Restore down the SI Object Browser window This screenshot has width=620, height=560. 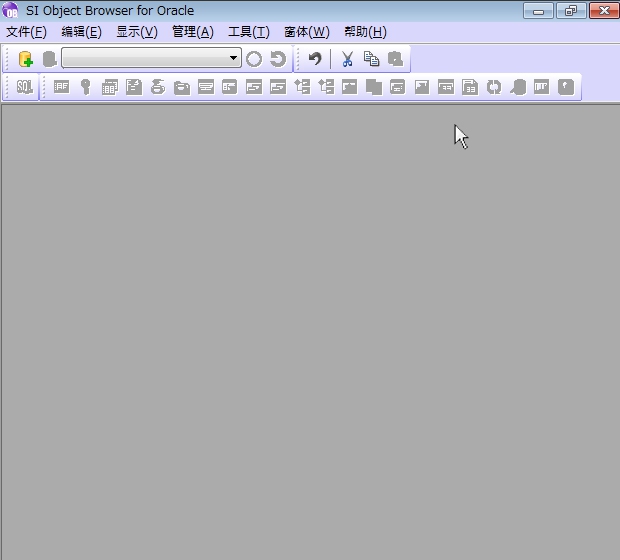[571, 11]
